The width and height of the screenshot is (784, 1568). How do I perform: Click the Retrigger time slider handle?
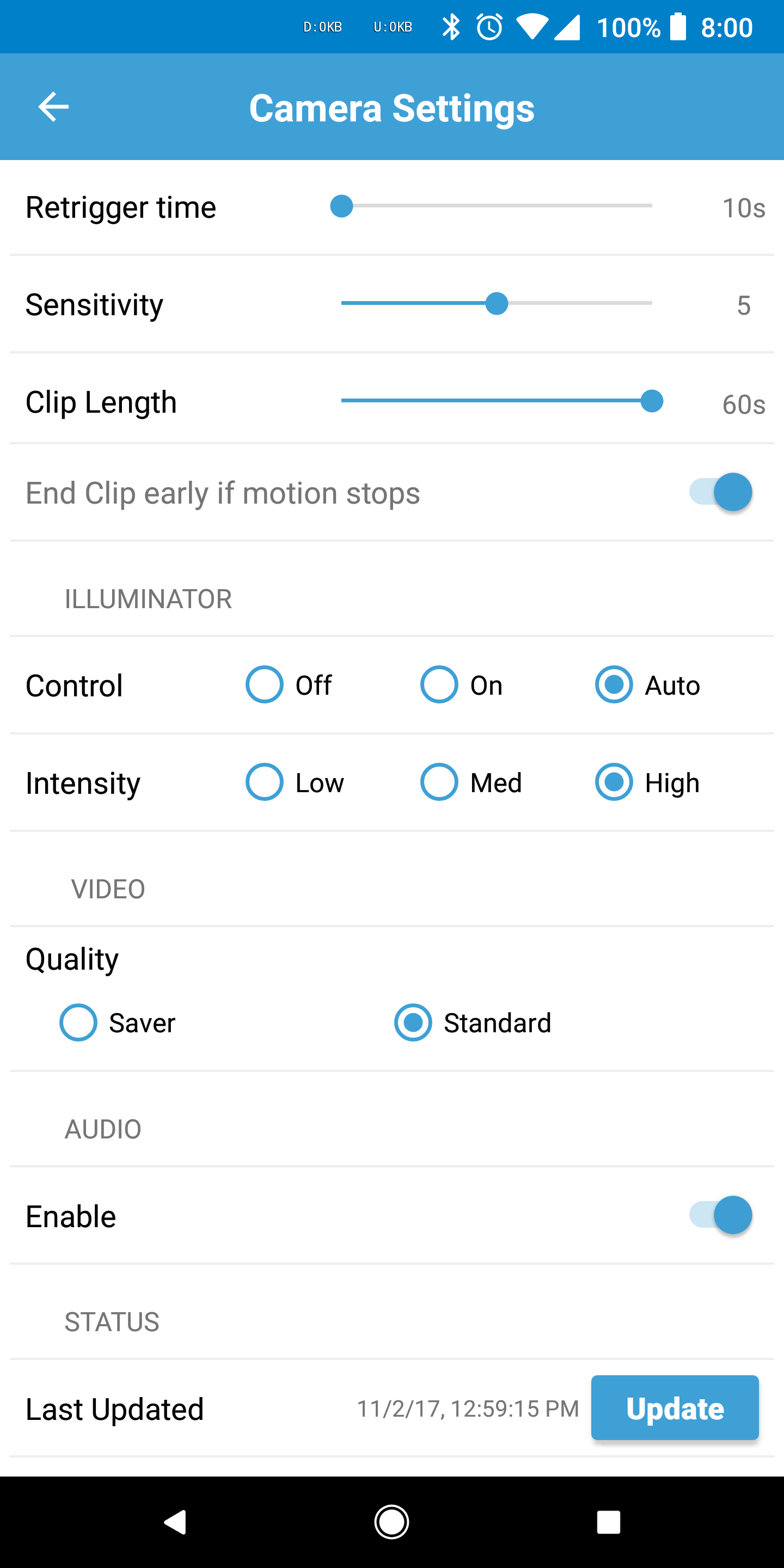[341, 206]
